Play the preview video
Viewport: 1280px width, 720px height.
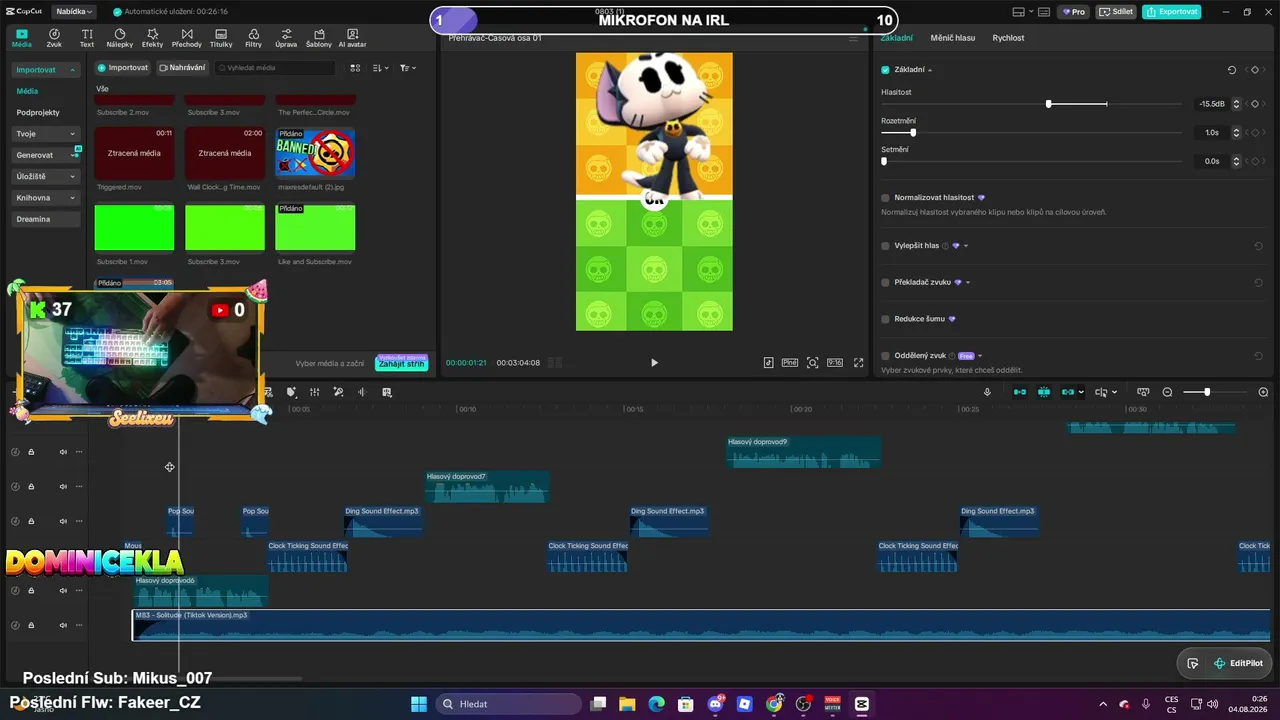(x=654, y=363)
